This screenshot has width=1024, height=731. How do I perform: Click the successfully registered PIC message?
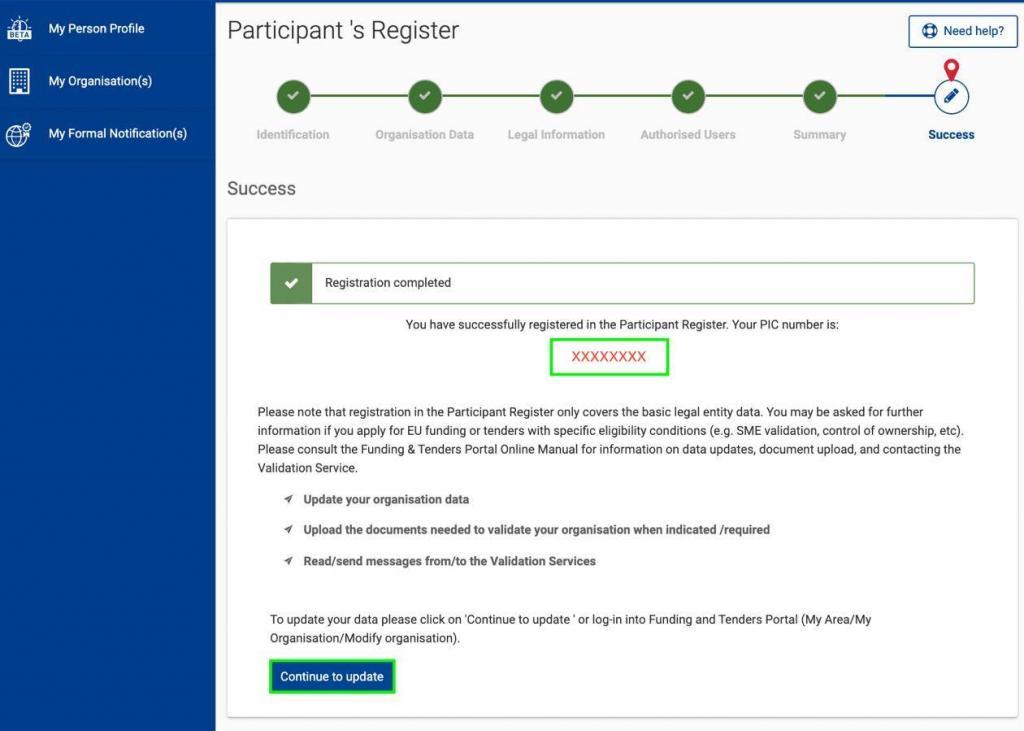[622, 325]
